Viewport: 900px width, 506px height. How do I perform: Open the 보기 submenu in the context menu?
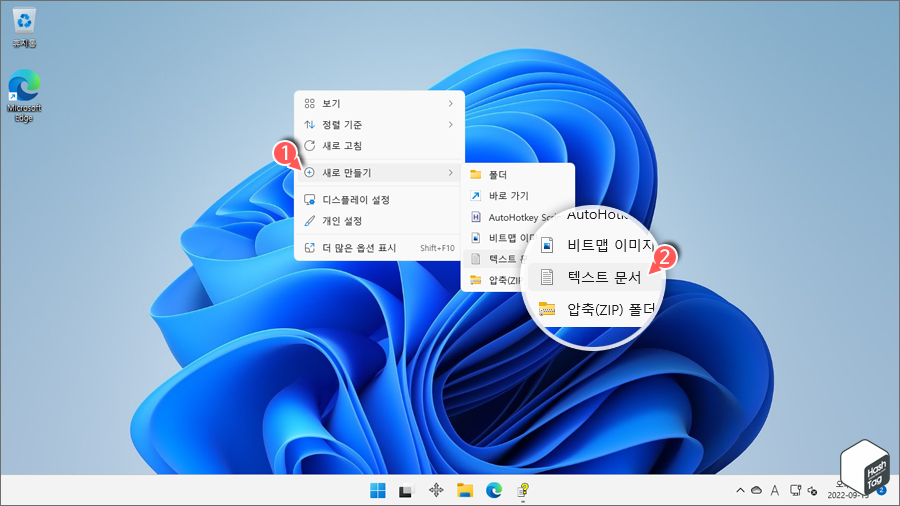click(x=379, y=103)
